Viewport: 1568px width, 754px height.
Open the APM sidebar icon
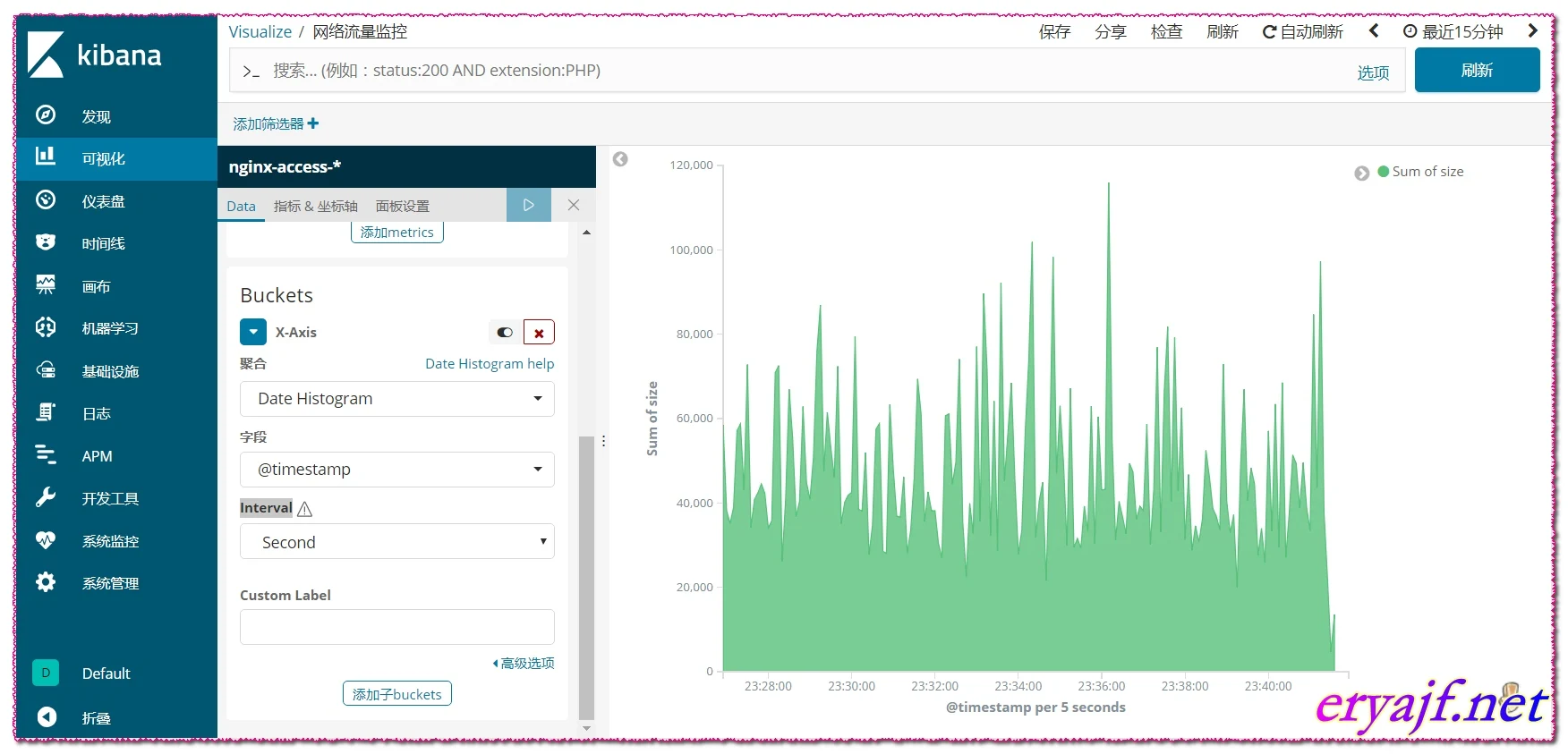point(46,455)
